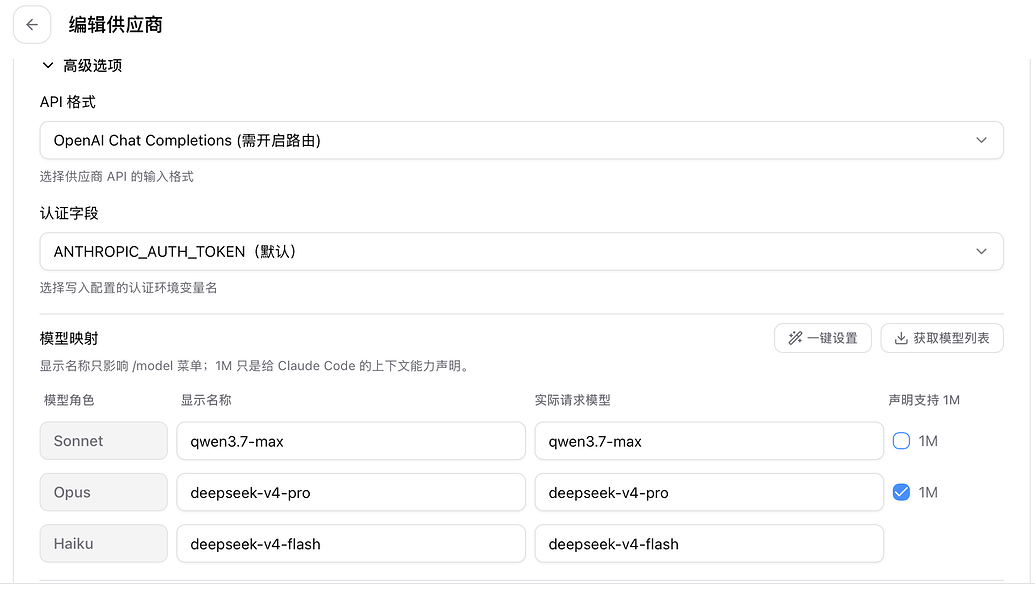Click the 编辑供应商 page title

[116, 24]
